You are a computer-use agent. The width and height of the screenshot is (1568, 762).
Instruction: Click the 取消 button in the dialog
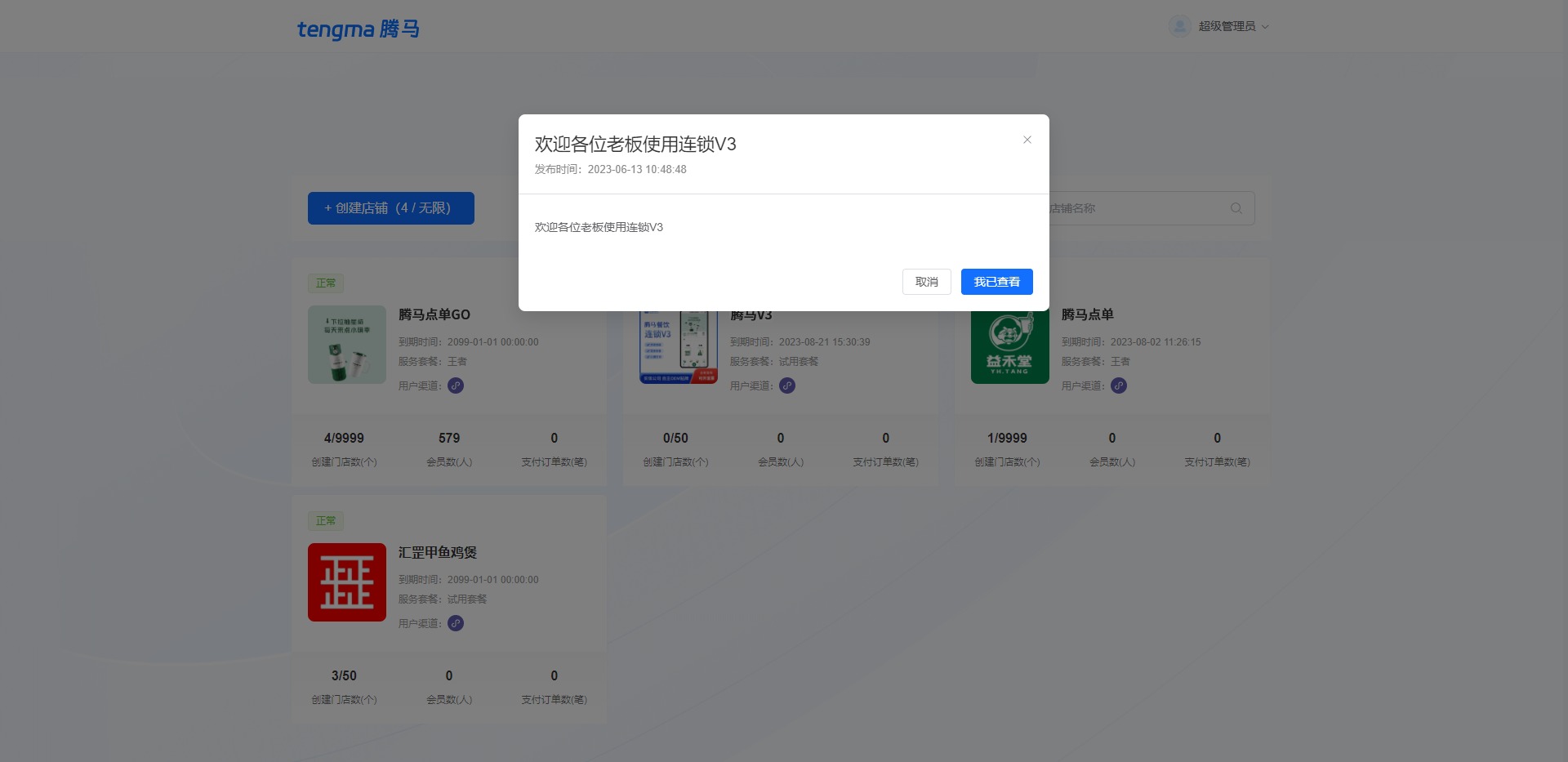927,282
